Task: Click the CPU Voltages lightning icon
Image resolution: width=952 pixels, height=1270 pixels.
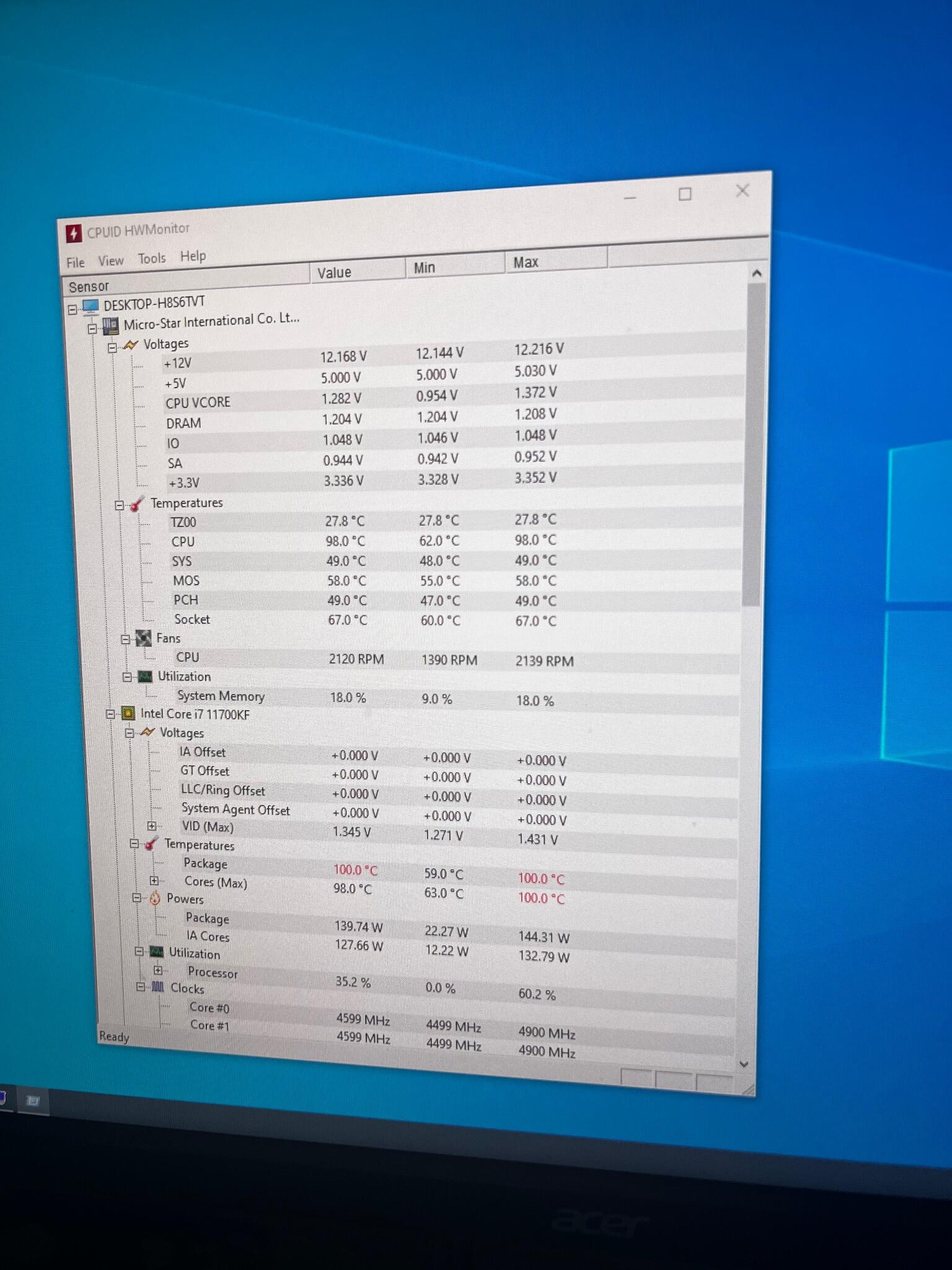Action: click(147, 732)
